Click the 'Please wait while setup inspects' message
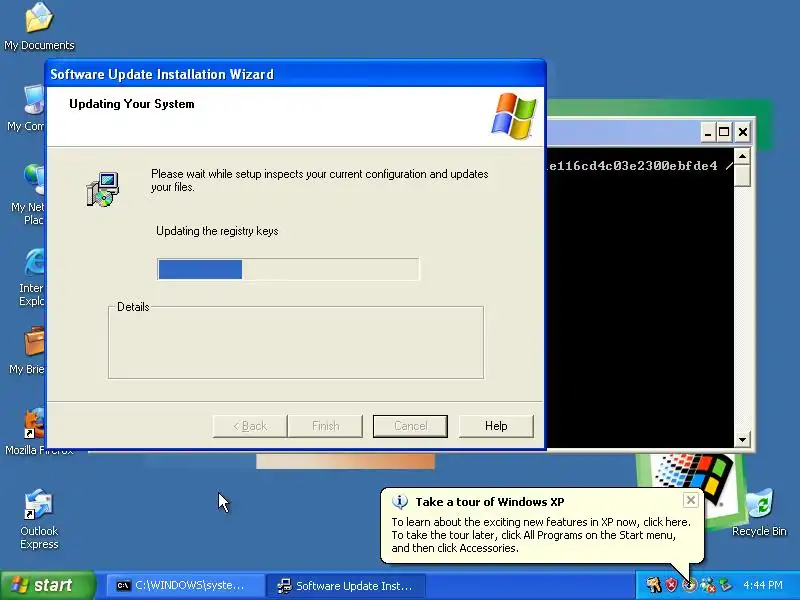 coord(319,180)
